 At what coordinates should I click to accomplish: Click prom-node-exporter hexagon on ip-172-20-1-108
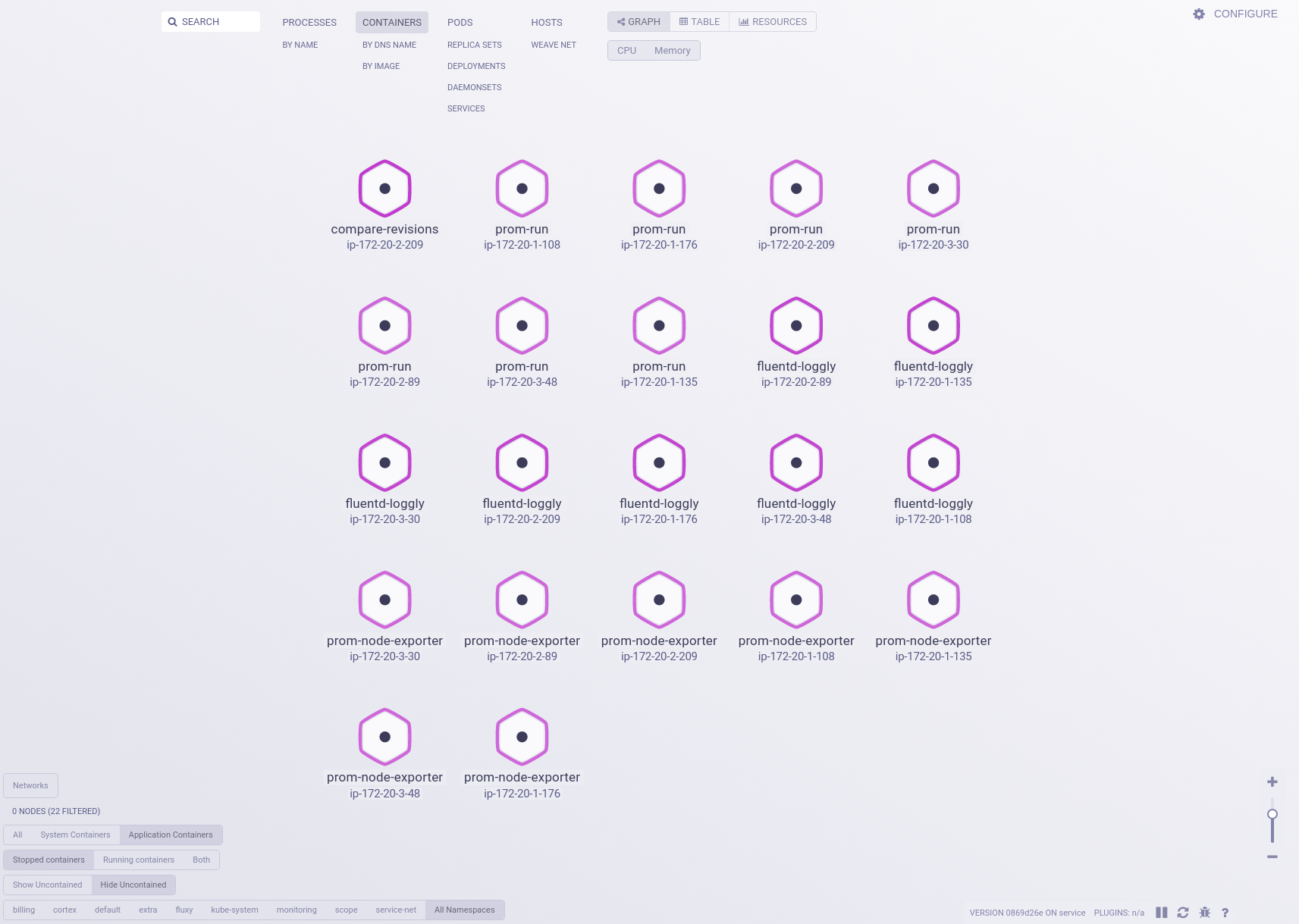coord(796,600)
